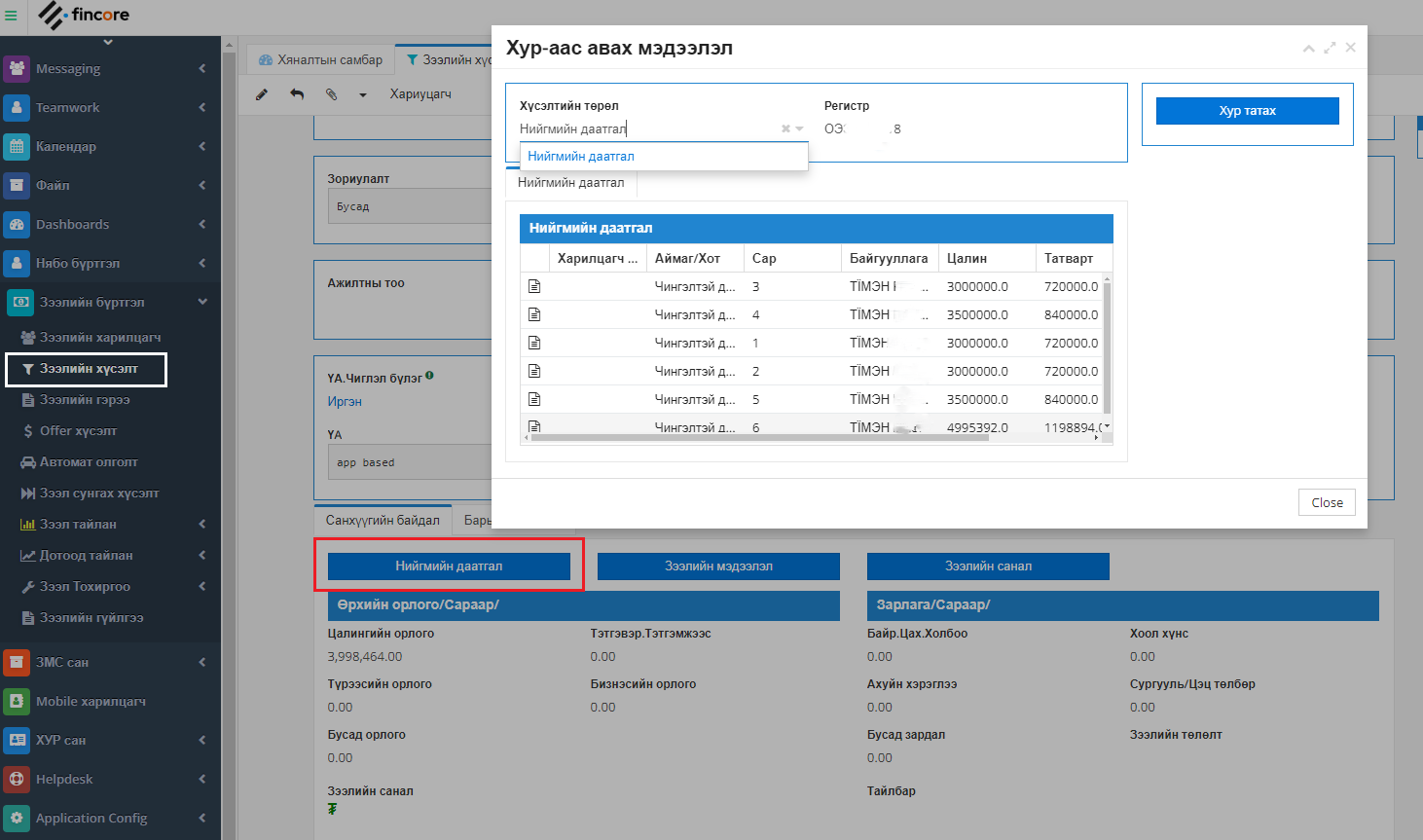1423x840 pixels.
Task: Open Mobile харилцагч sidebar icon
Action: [x=17, y=701]
